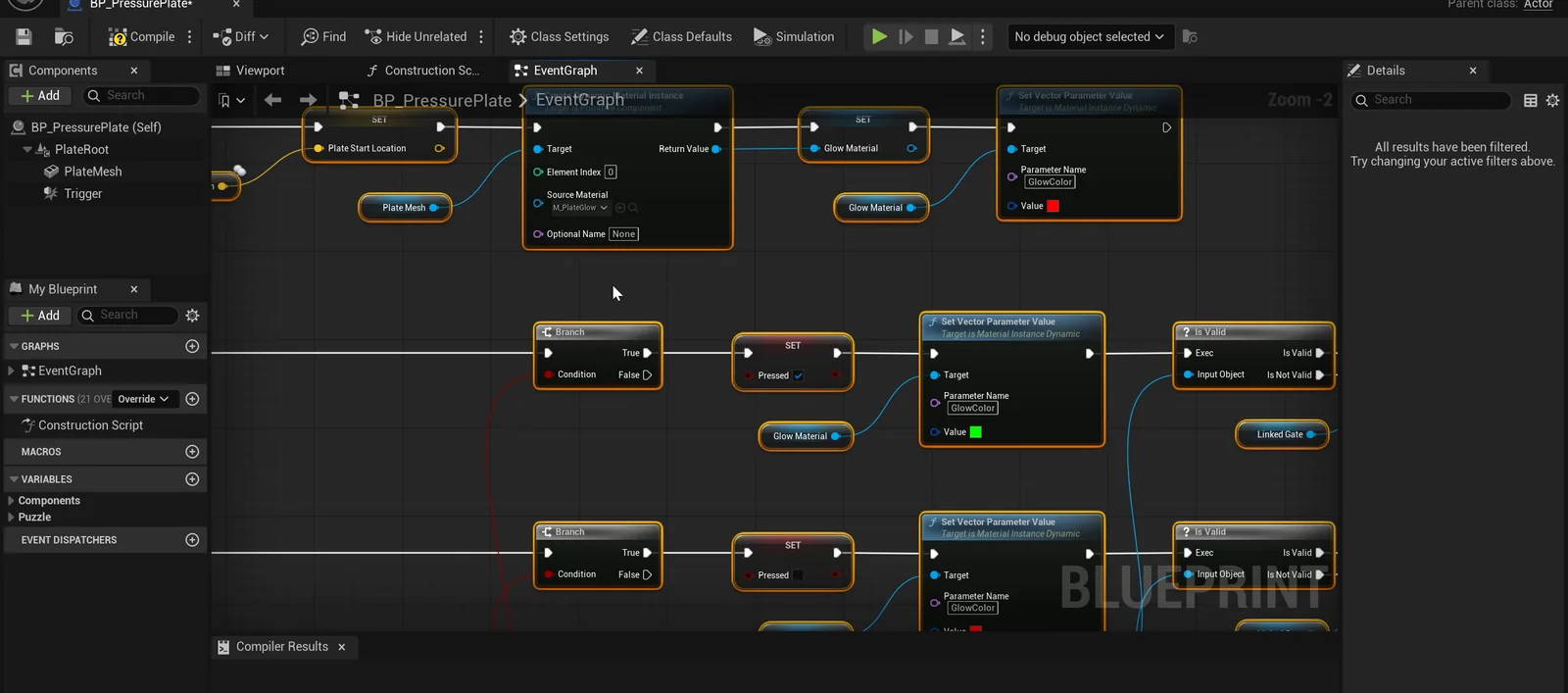Collapse the GRAPHS section
1568x693 pixels.
[x=14, y=346]
